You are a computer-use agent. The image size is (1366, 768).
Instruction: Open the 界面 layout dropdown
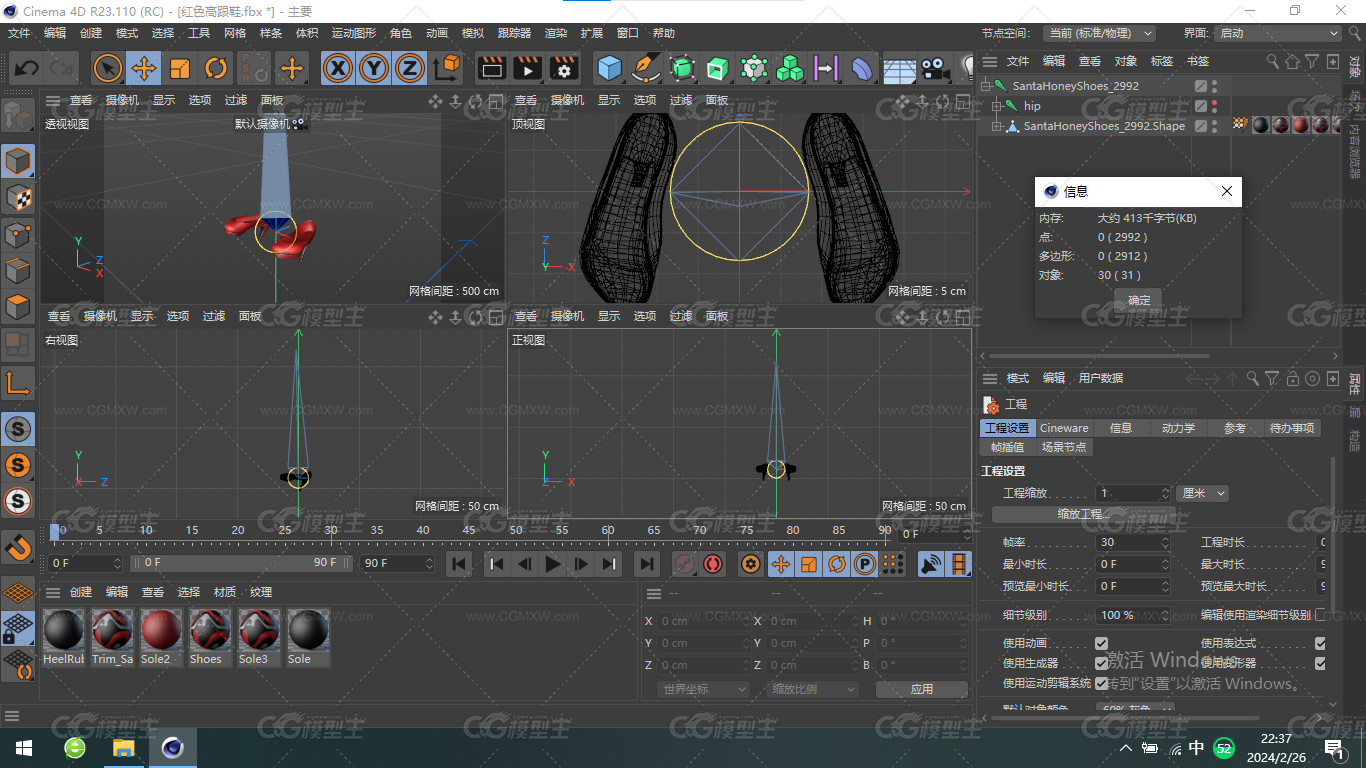1277,33
